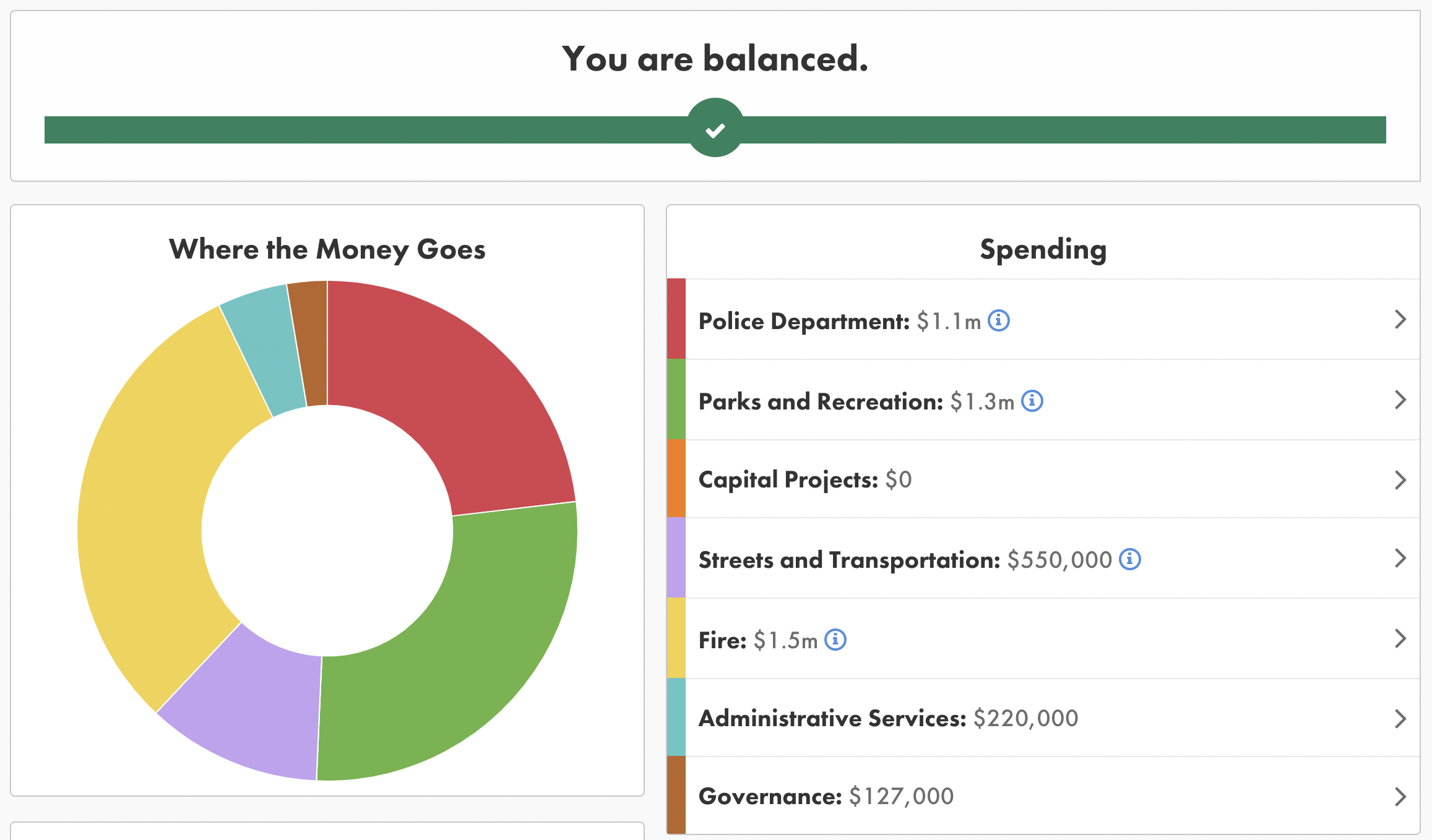Expand Parks and Recreation chevron arrow
Image resolution: width=1432 pixels, height=840 pixels.
click(x=1400, y=400)
